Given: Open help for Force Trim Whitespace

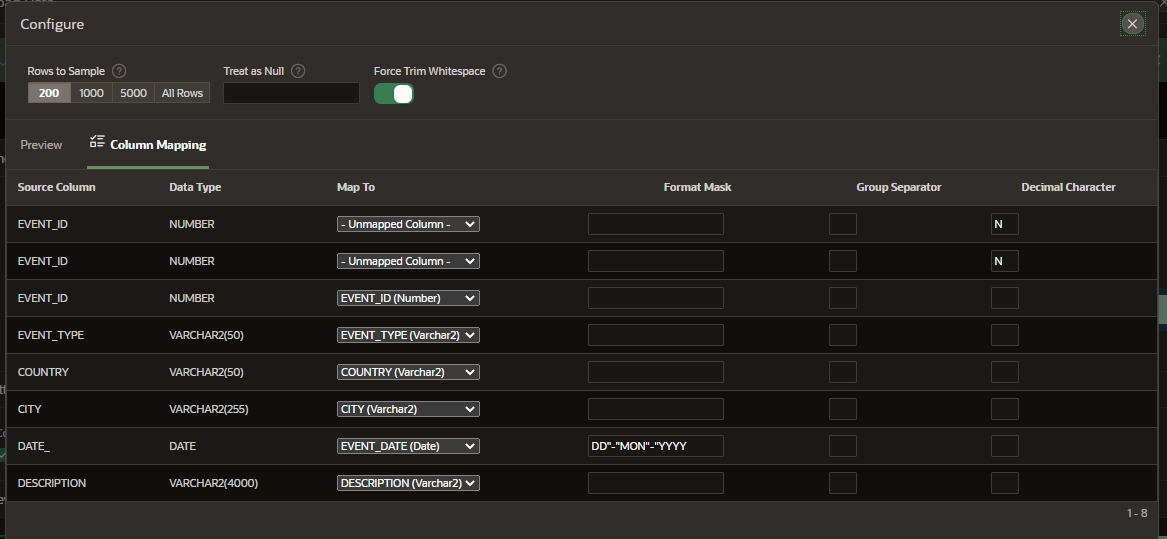Looking at the screenshot, I should (x=499, y=71).
